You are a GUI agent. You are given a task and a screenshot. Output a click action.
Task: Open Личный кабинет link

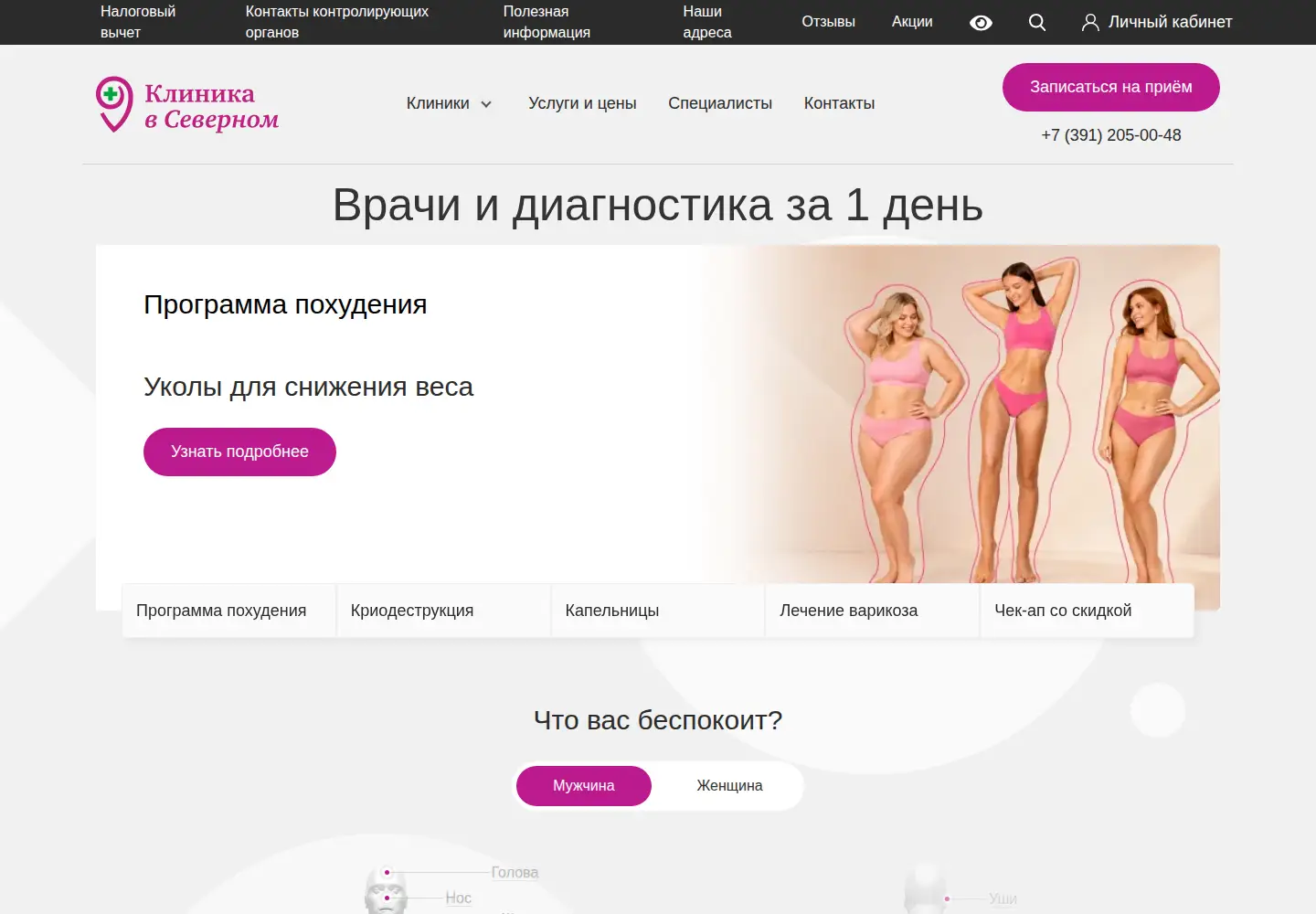coord(1170,22)
